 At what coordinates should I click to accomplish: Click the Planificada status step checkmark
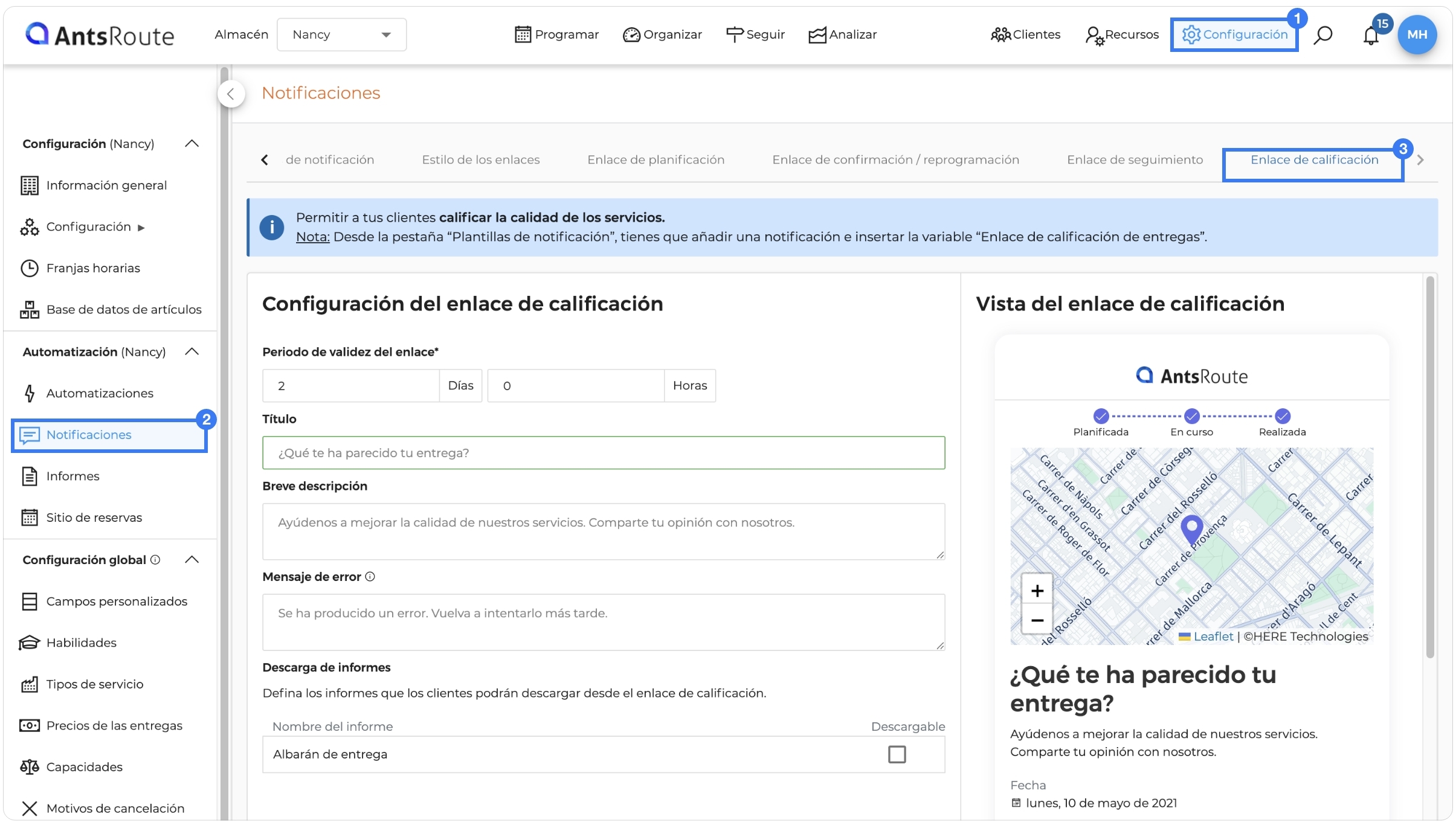(x=1101, y=416)
